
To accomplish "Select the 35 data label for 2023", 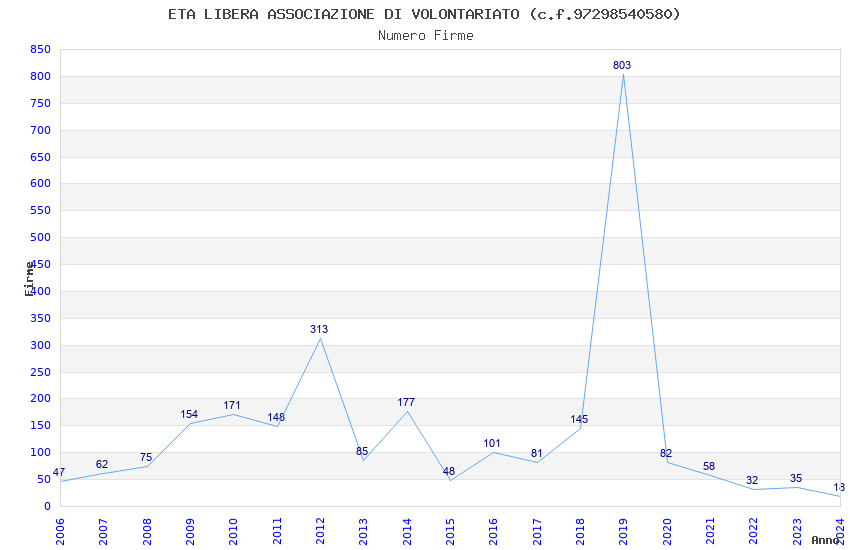I will pos(796,478).
